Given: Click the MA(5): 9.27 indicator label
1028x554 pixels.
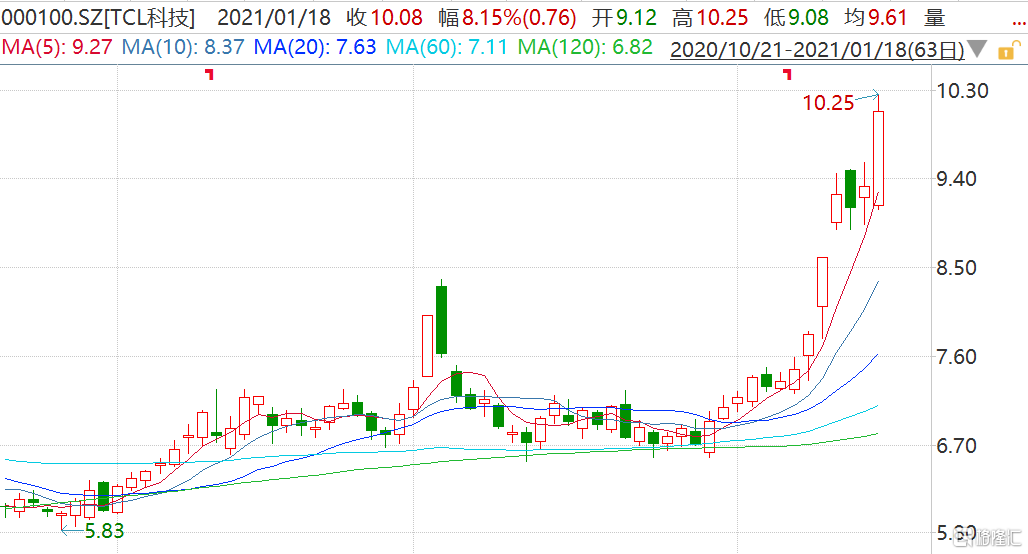Looking at the screenshot, I should [58, 47].
